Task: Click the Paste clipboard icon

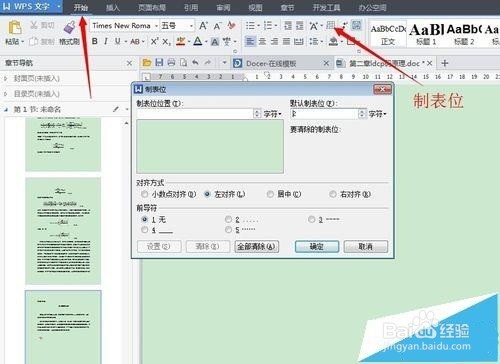Action: (15, 27)
